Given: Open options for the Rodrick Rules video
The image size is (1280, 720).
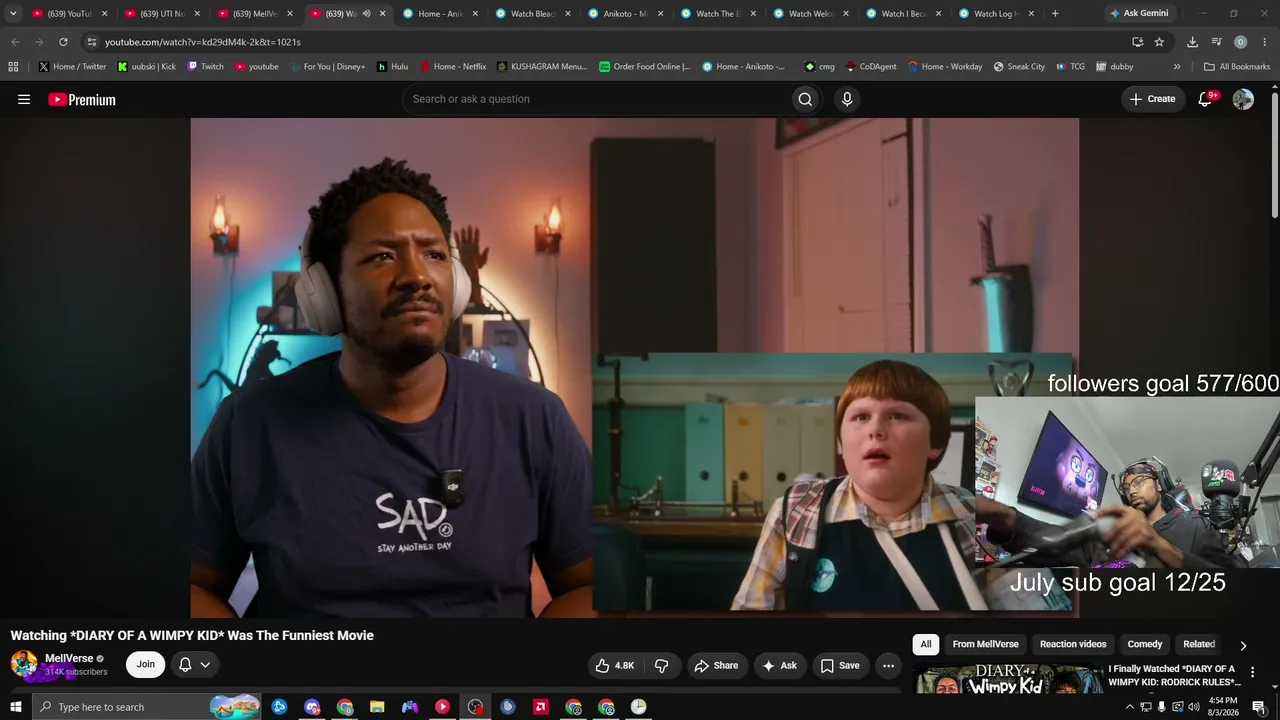Looking at the screenshot, I should [1252, 672].
